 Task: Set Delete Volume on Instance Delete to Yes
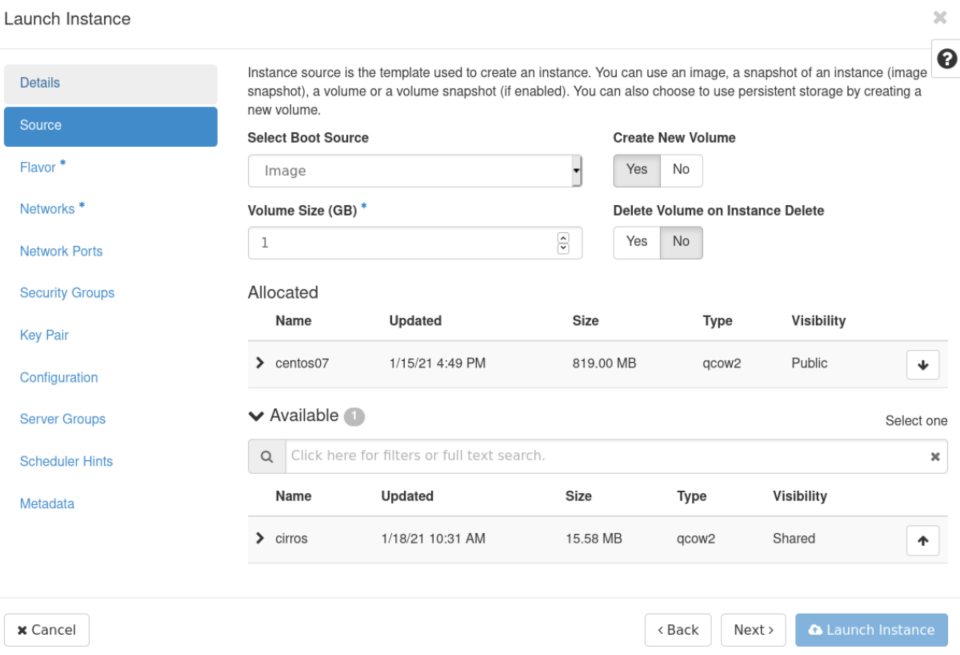637,242
